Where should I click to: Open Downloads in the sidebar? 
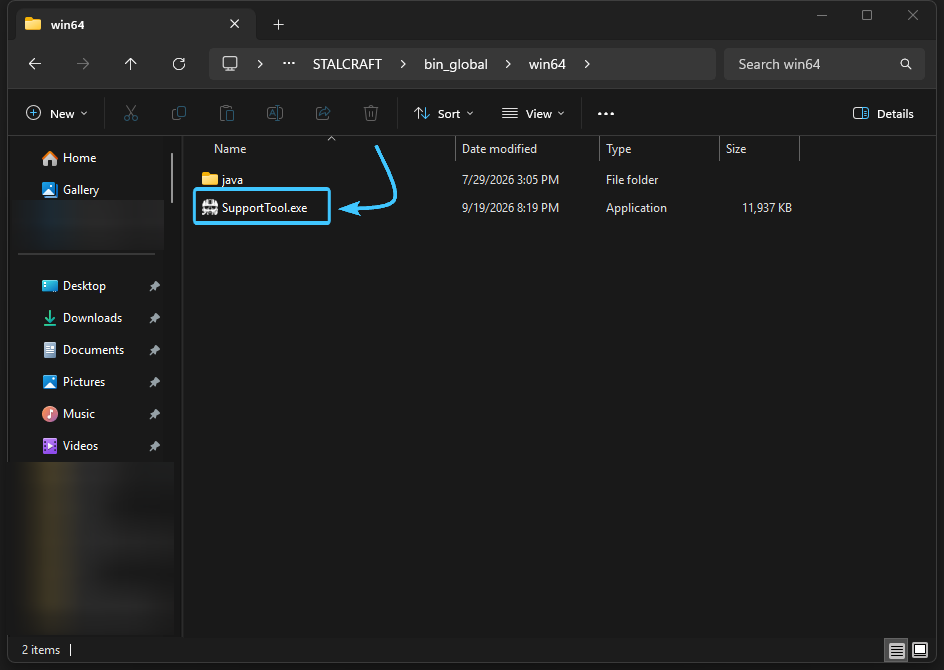(92, 318)
